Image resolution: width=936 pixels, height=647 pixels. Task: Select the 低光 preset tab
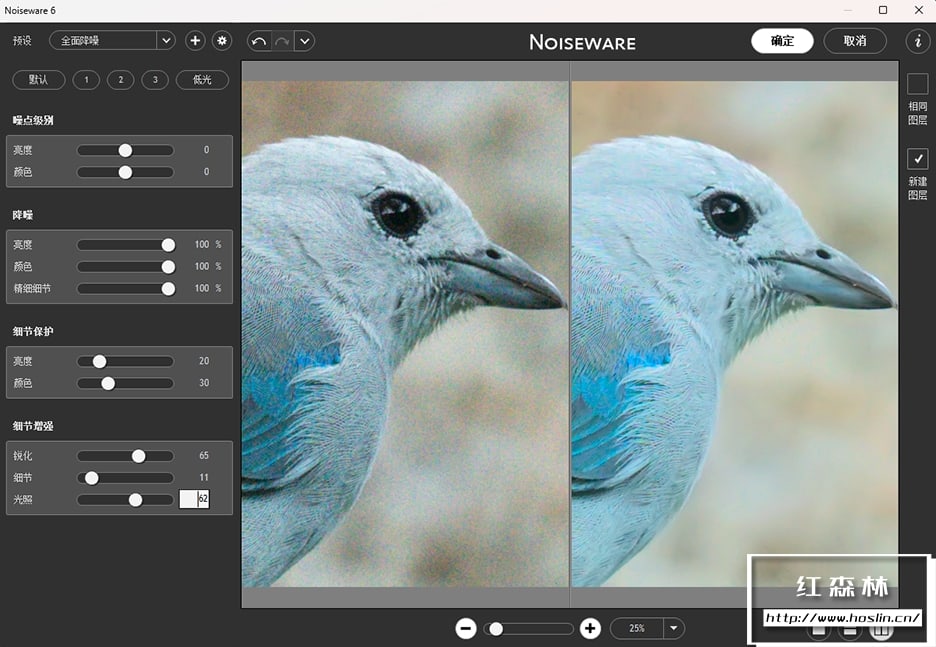click(202, 80)
